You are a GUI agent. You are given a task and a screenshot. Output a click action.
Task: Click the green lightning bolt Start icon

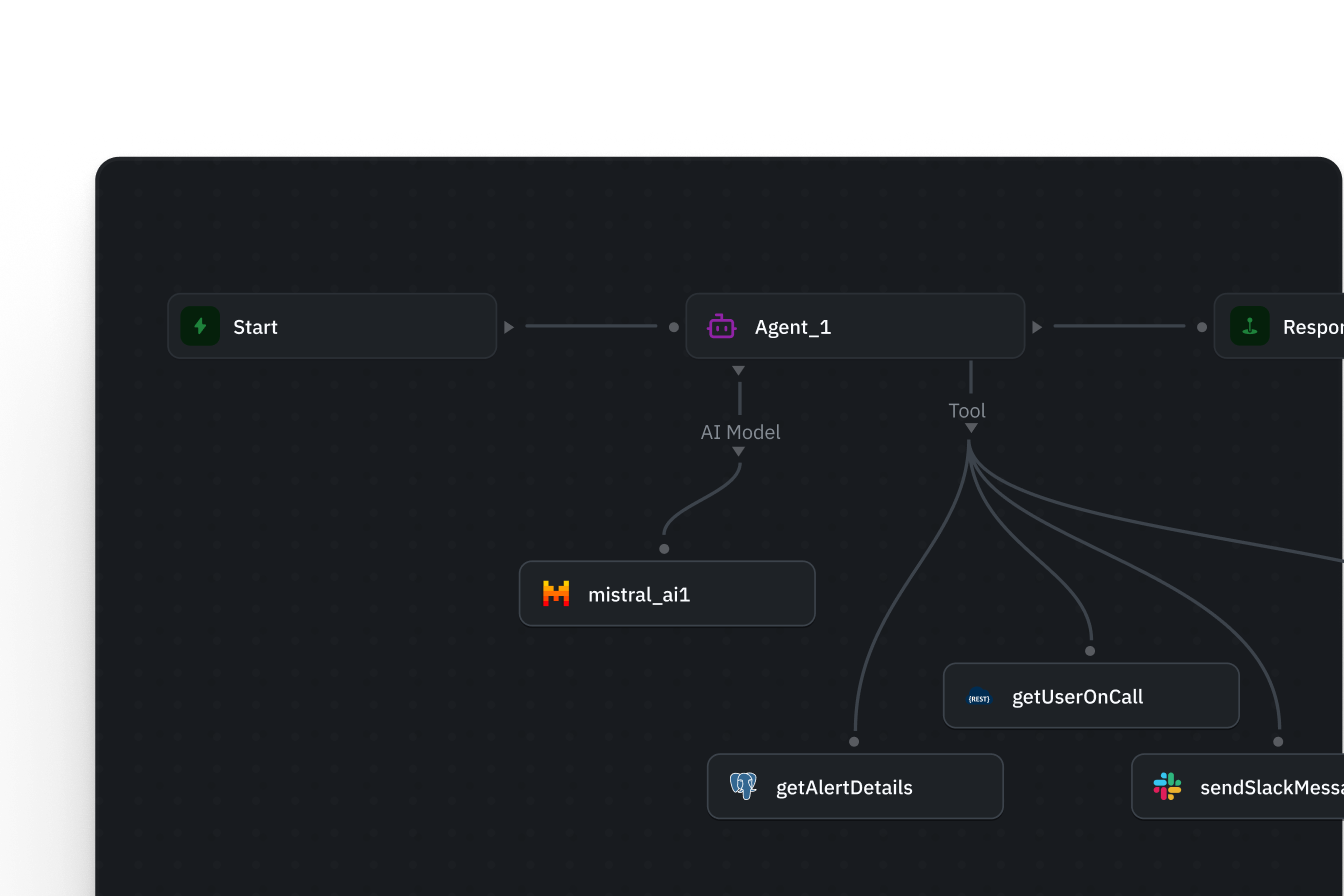200,326
